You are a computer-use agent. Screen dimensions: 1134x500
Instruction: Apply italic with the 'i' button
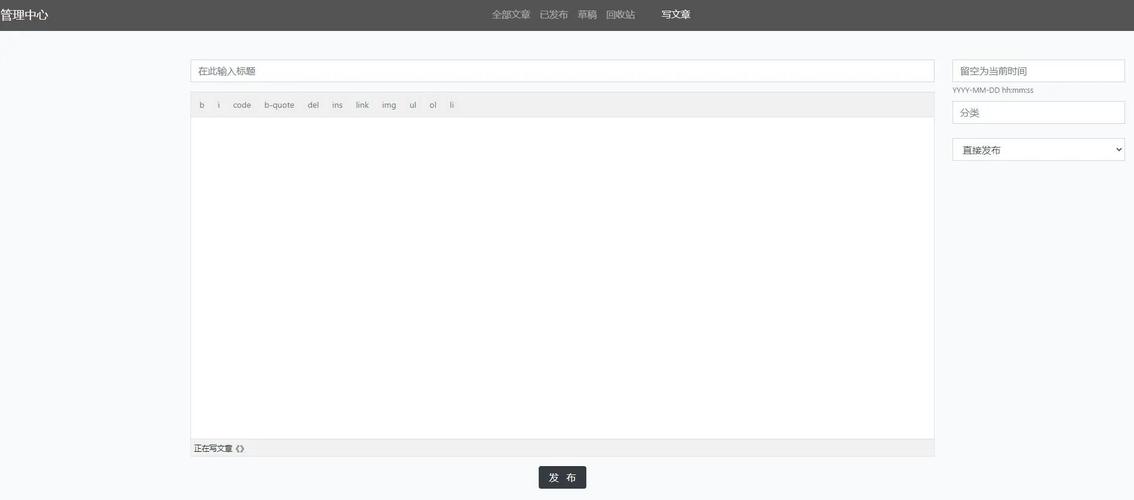[219, 105]
